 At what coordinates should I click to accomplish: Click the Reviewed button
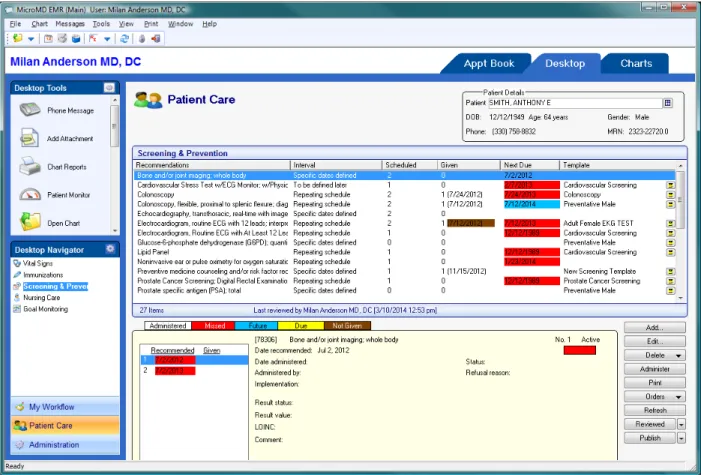[x=650, y=424]
